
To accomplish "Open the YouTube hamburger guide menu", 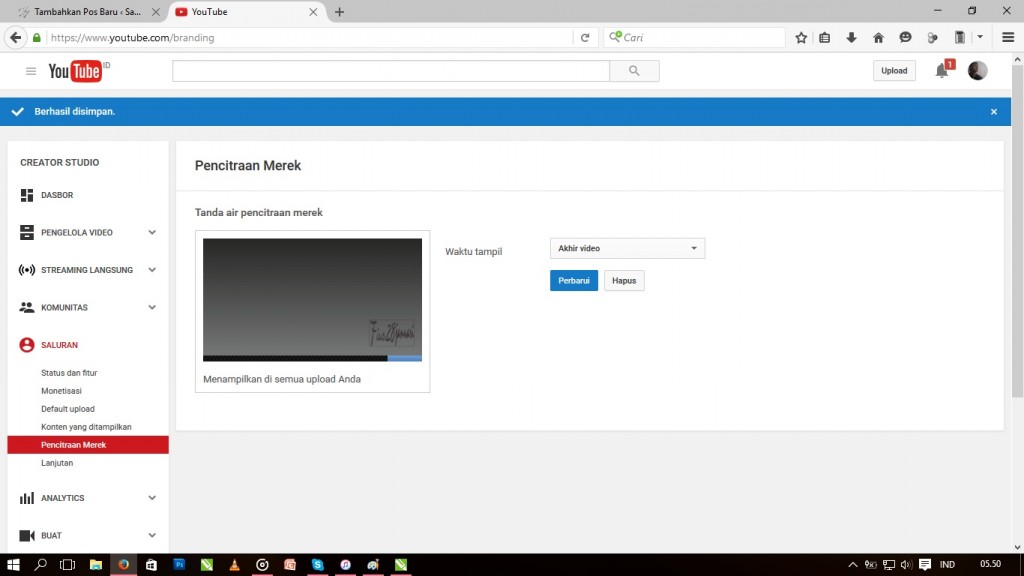I will tap(31, 71).
